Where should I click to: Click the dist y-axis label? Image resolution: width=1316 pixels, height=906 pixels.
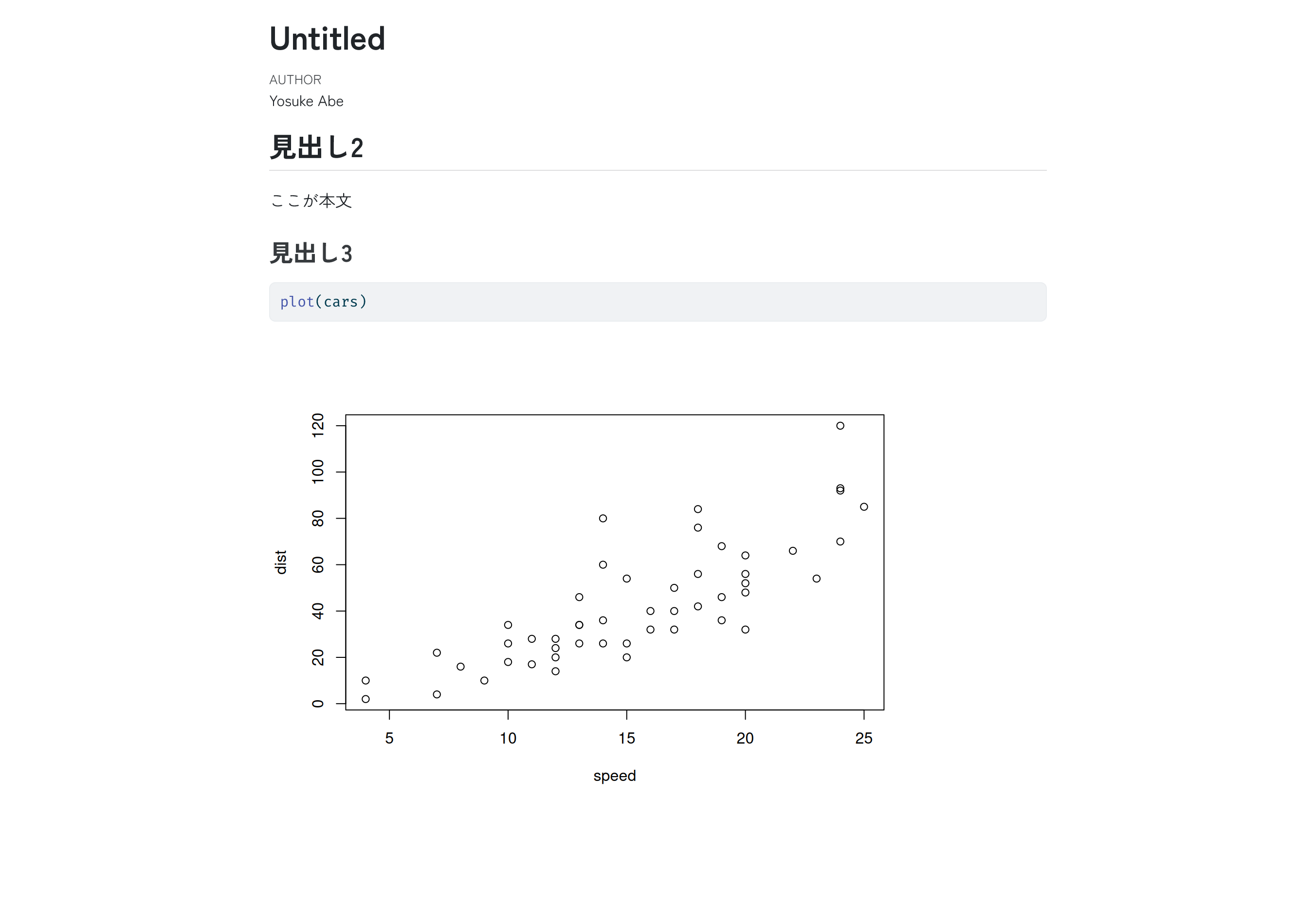(x=280, y=562)
